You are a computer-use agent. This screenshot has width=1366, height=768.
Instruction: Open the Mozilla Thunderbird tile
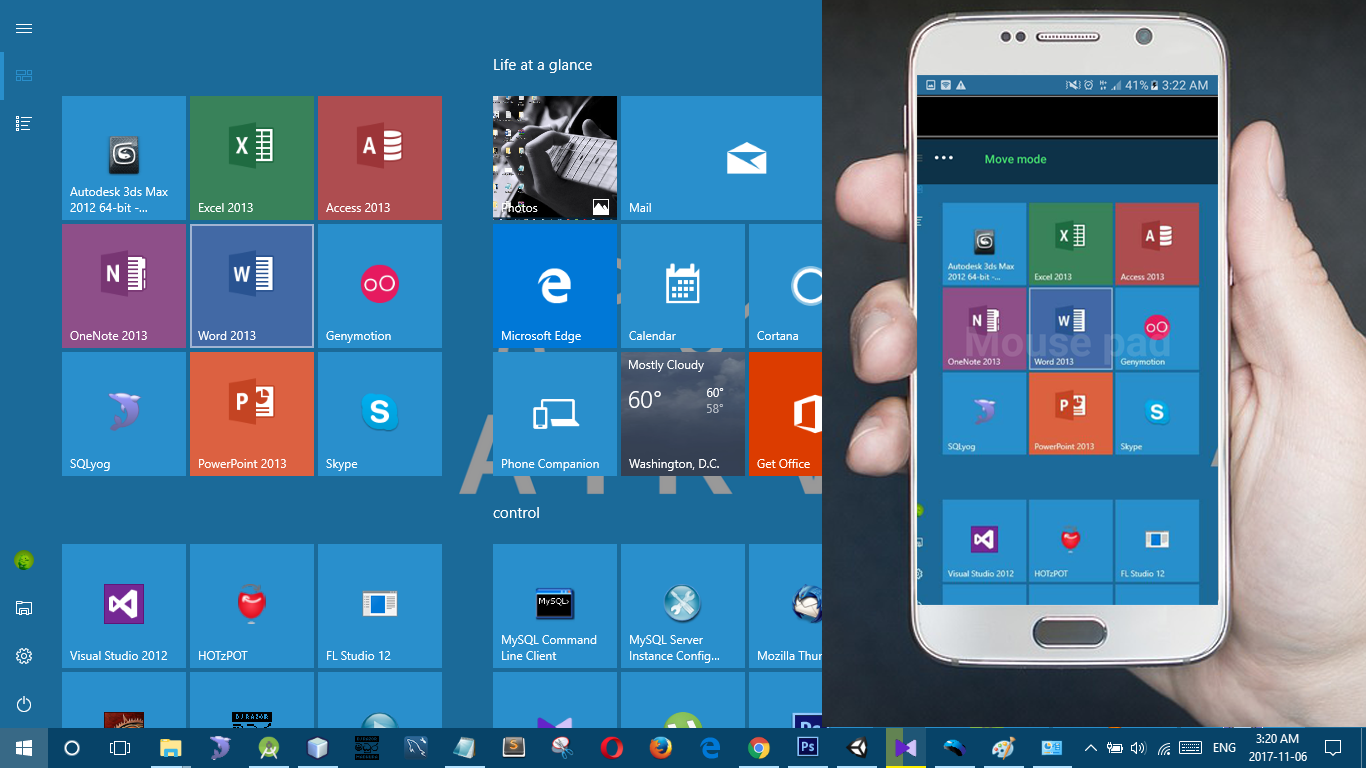[x=785, y=606]
